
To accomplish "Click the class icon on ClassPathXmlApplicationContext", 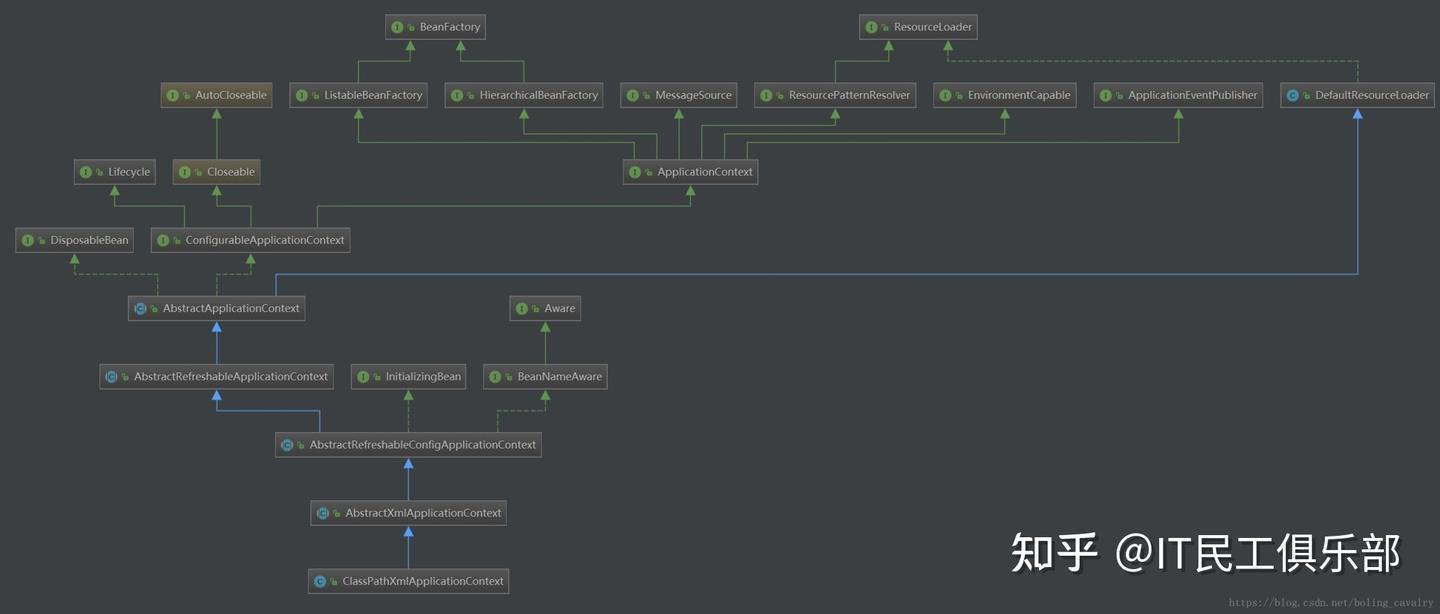I will [x=318, y=580].
